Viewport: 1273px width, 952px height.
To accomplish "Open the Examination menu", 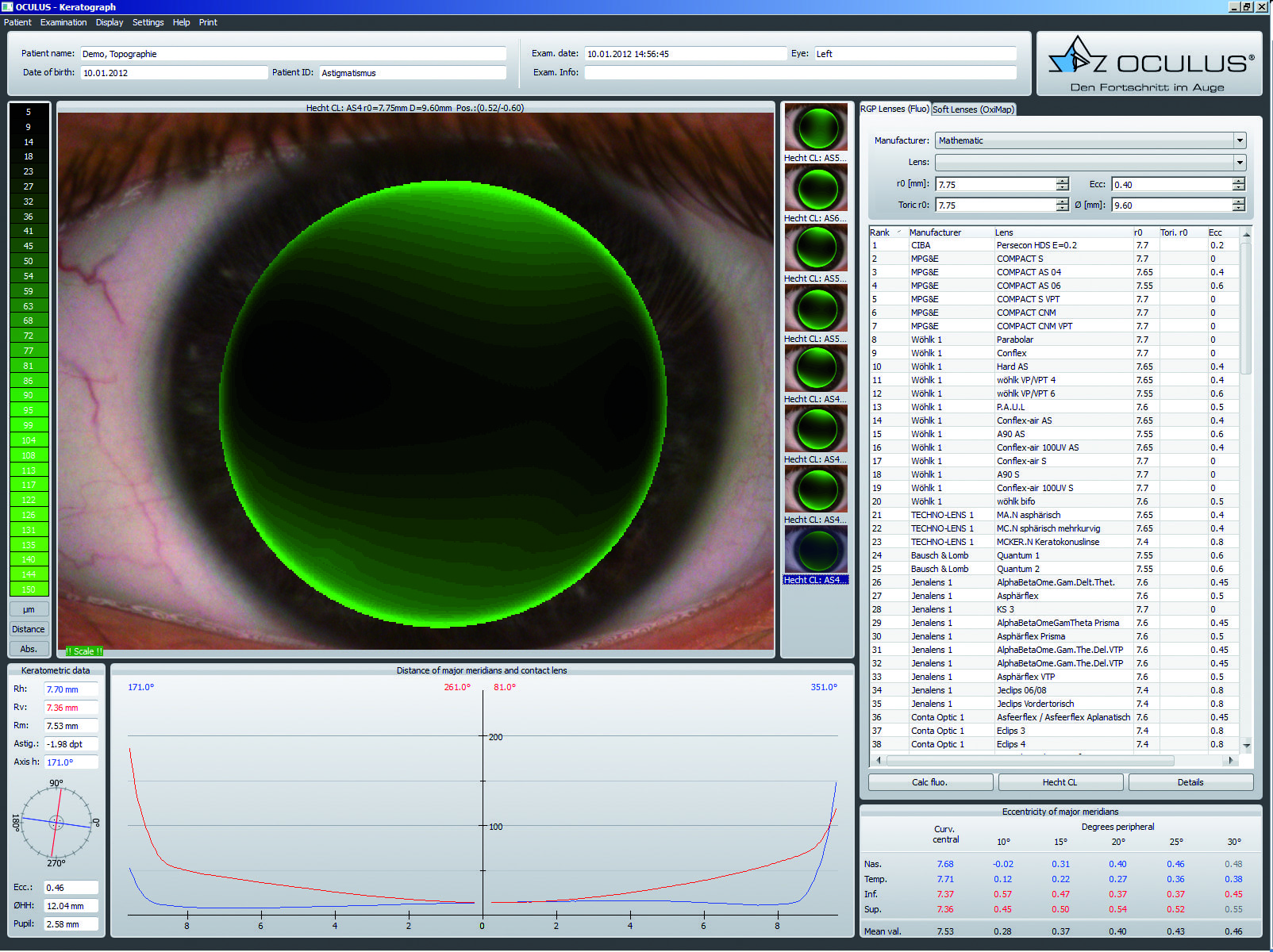I will 63,22.
